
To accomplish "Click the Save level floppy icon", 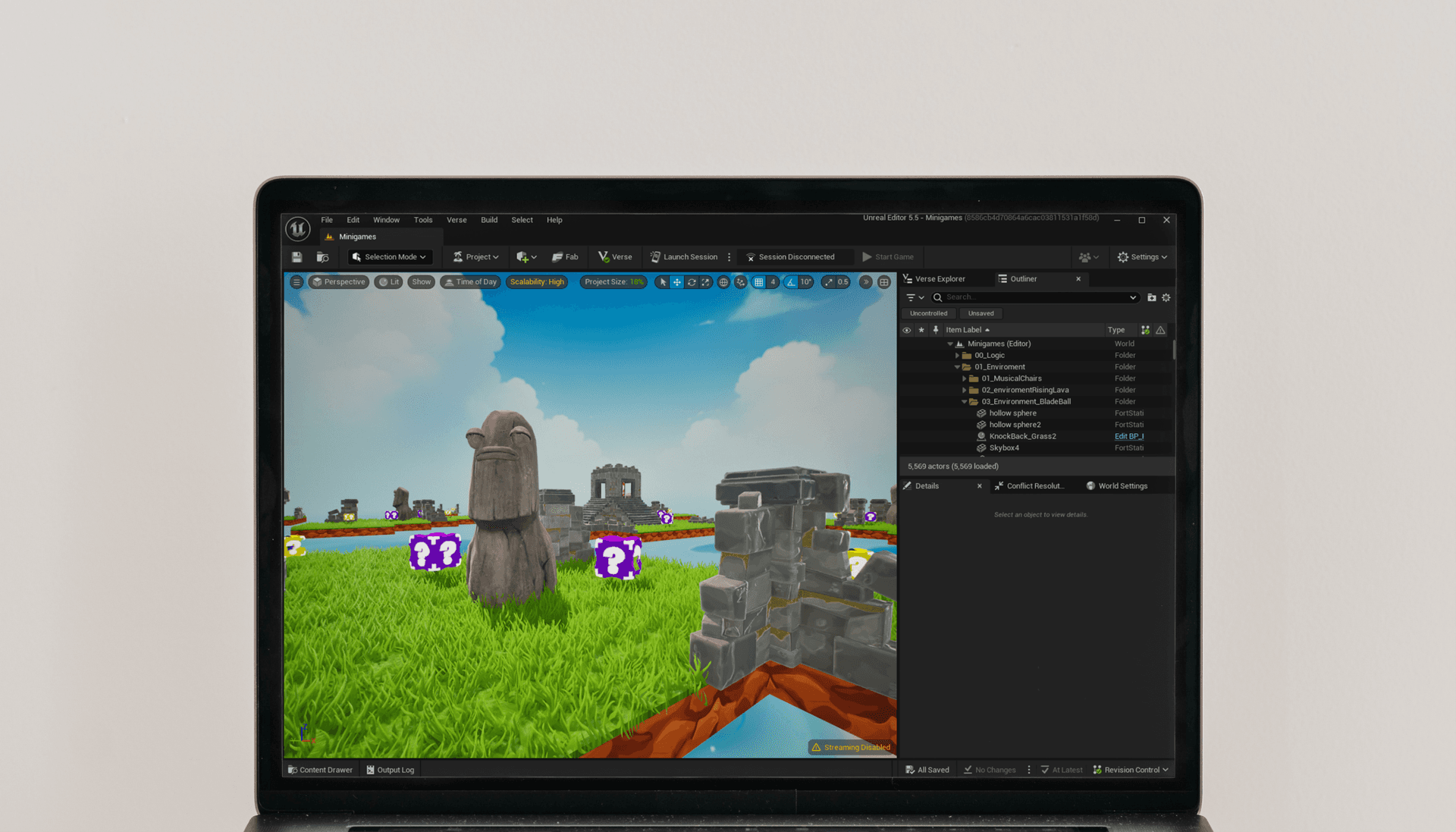I will click(x=297, y=257).
